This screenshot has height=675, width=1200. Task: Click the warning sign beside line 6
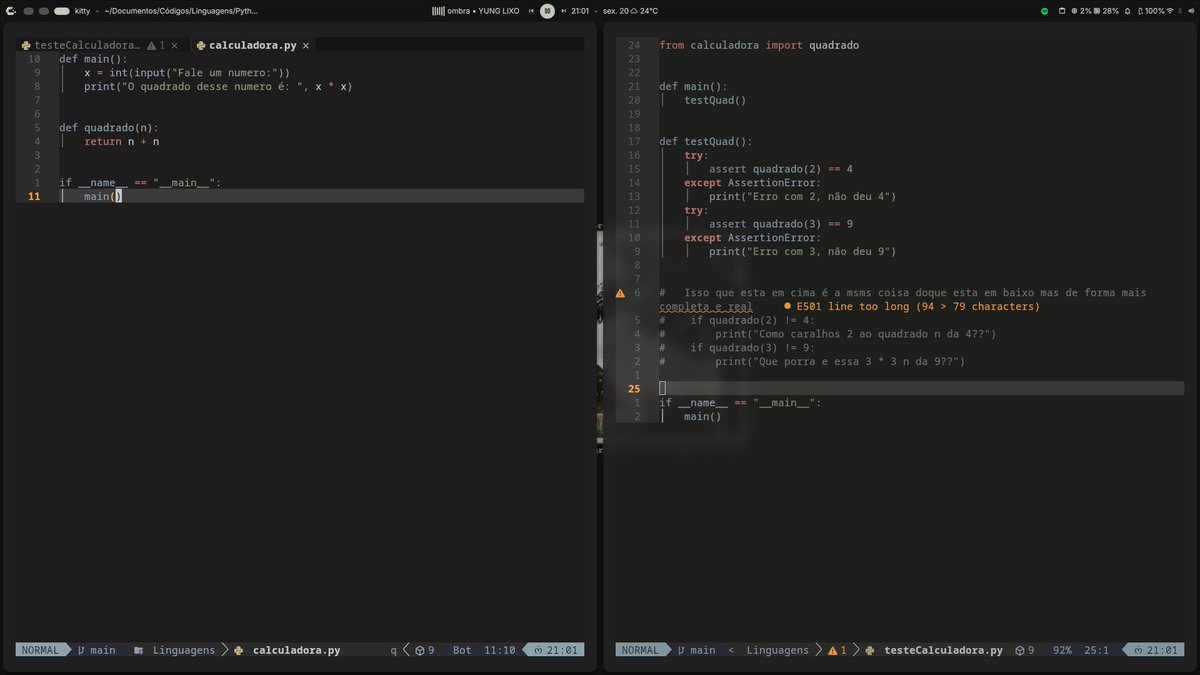coord(620,293)
